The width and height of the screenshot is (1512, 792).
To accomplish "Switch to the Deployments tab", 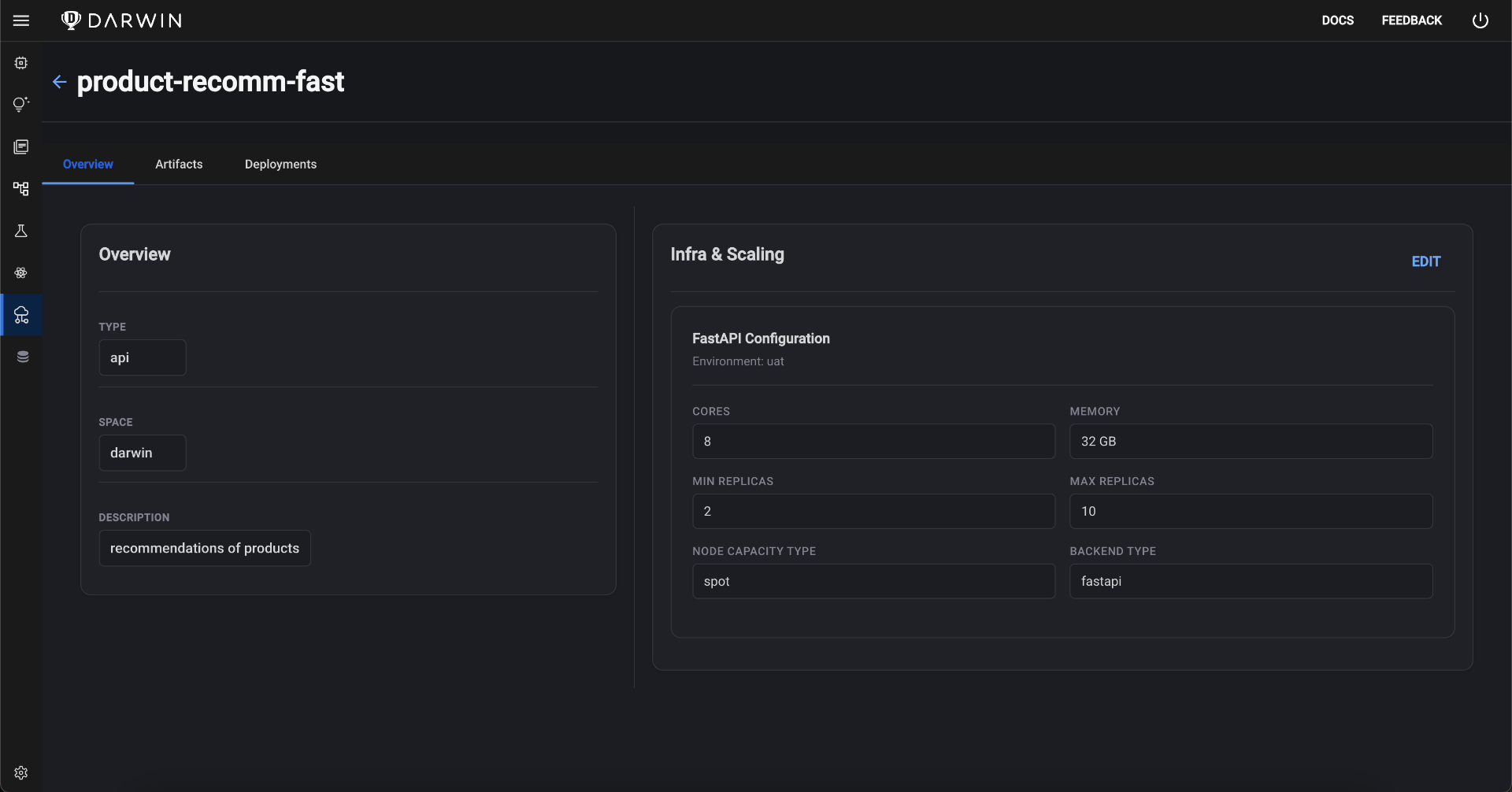I will tap(280, 165).
